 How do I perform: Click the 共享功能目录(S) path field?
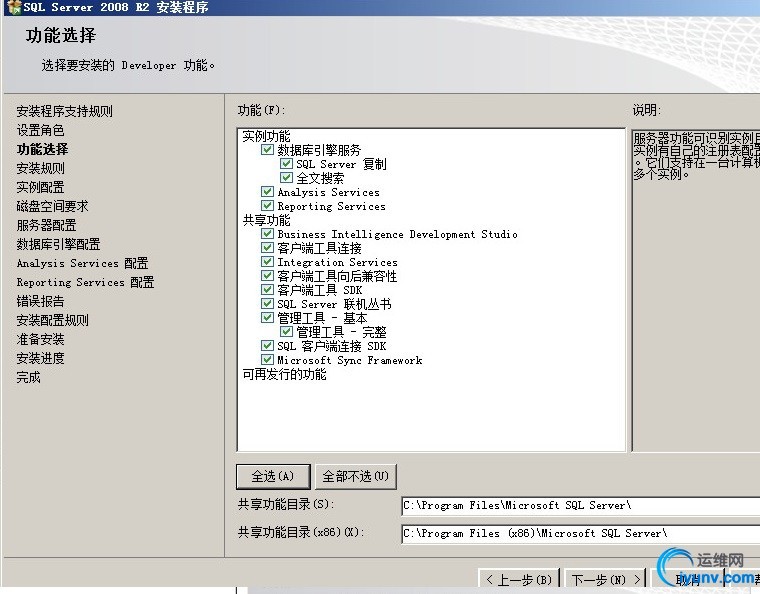pos(580,506)
